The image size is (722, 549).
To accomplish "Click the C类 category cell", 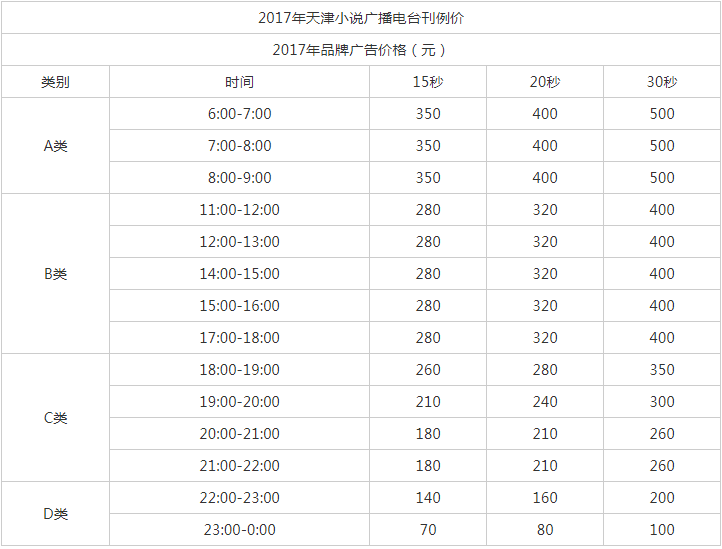I will click(55, 418).
